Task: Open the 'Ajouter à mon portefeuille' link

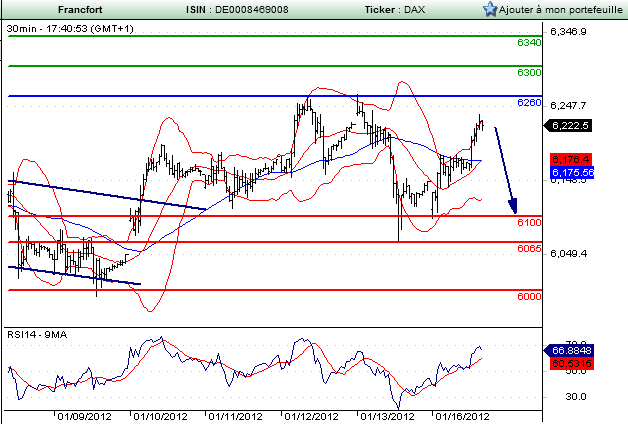Action: click(561, 10)
